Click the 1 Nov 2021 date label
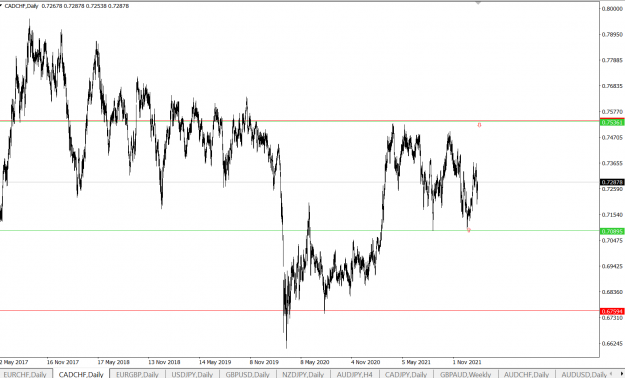The height and width of the screenshot is (378, 625). pos(467,362)
